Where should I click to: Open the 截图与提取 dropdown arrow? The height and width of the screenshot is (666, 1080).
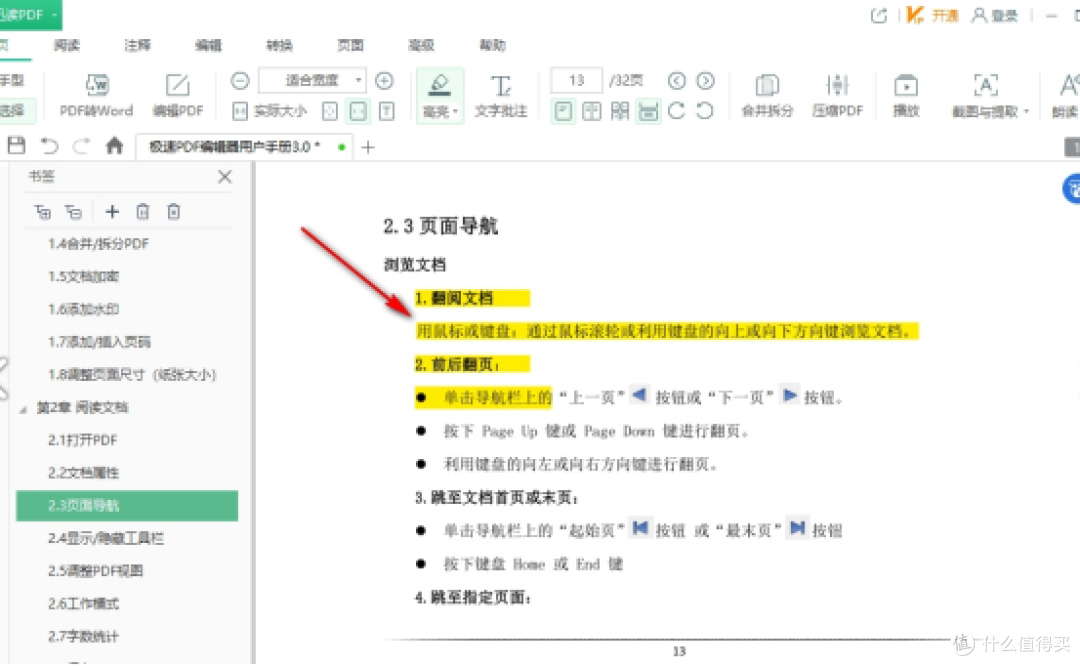(x=1026, y=112)
